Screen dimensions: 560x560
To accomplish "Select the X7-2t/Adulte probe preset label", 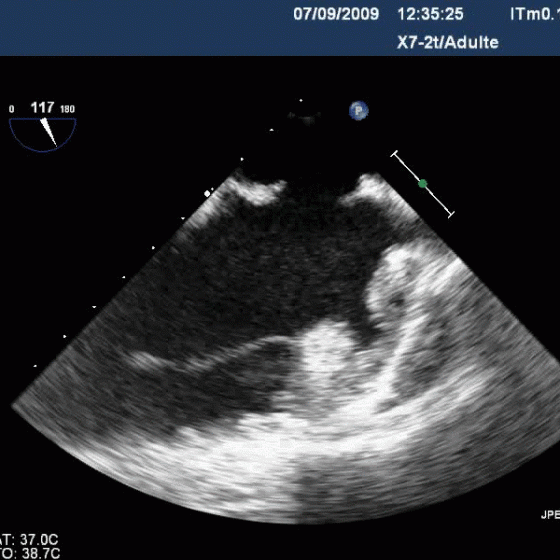I will [448, 43].
